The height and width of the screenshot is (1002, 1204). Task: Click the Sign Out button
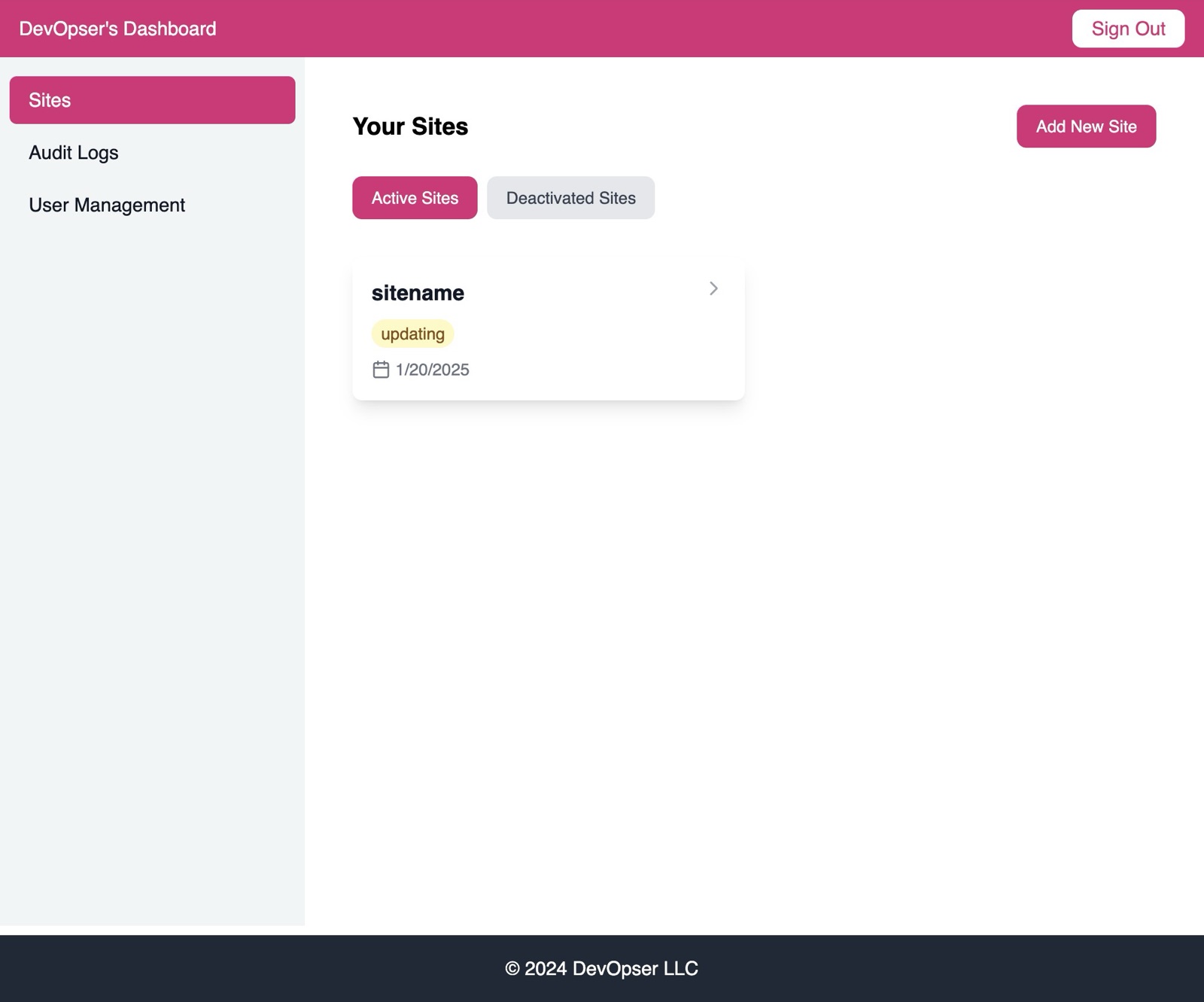1128,29
